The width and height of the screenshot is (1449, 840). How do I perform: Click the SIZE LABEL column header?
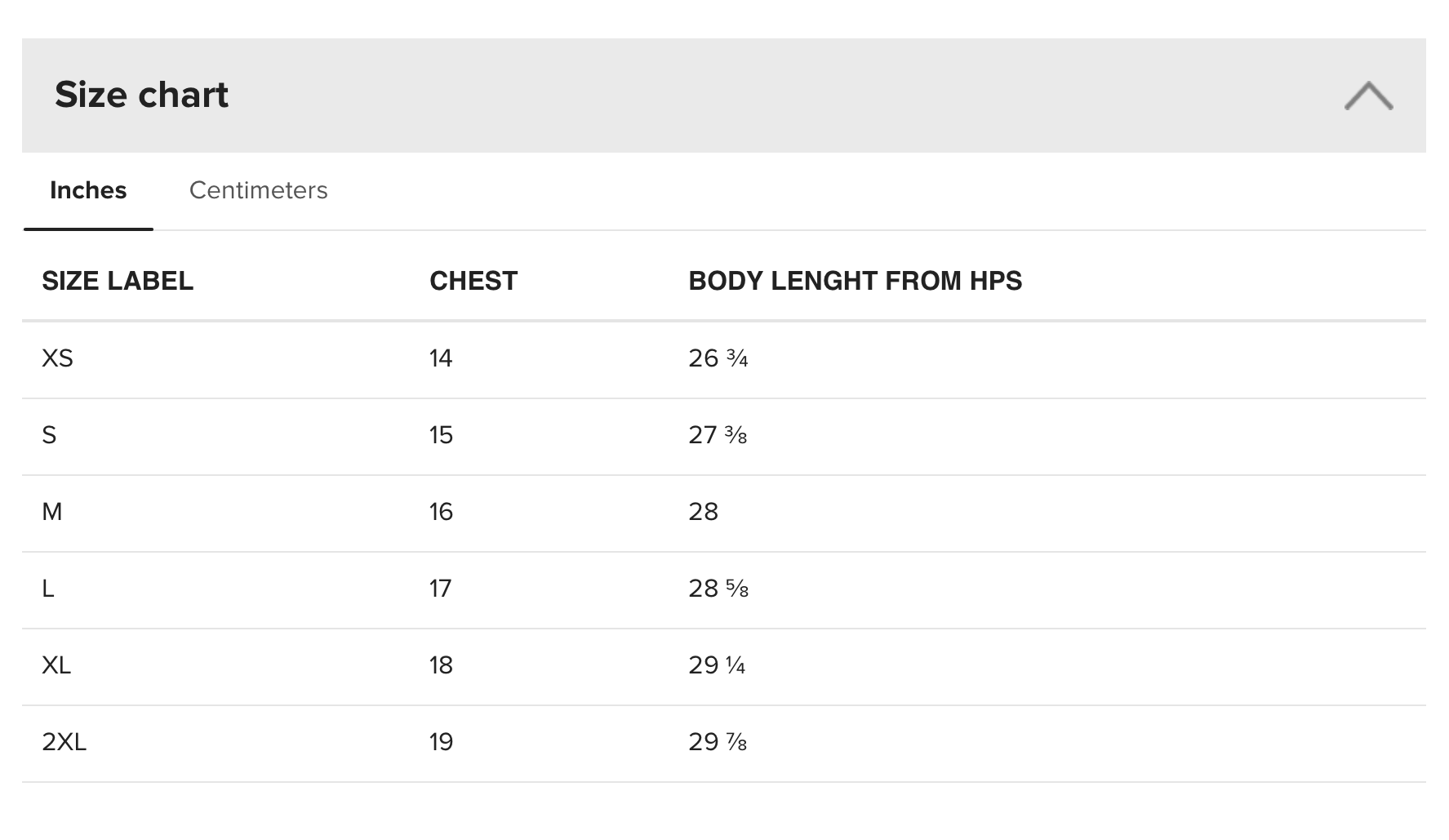tap(118, 281)
